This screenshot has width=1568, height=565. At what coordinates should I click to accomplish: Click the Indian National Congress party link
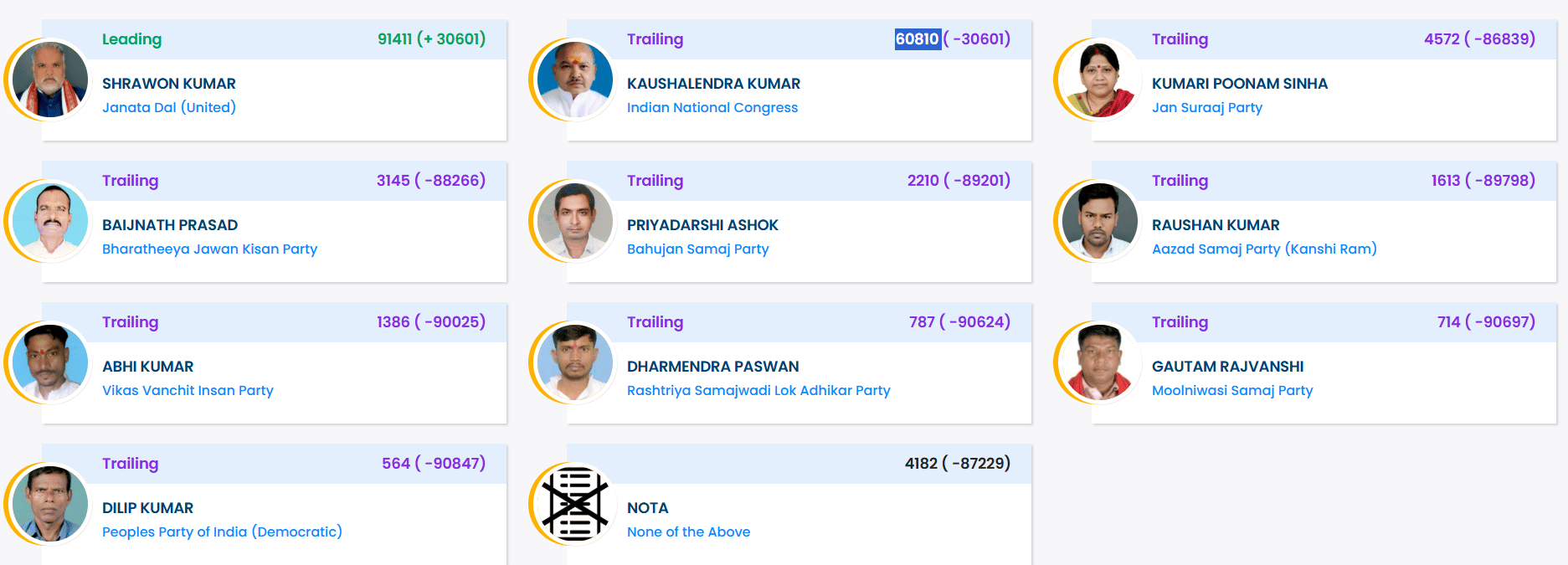712,107
